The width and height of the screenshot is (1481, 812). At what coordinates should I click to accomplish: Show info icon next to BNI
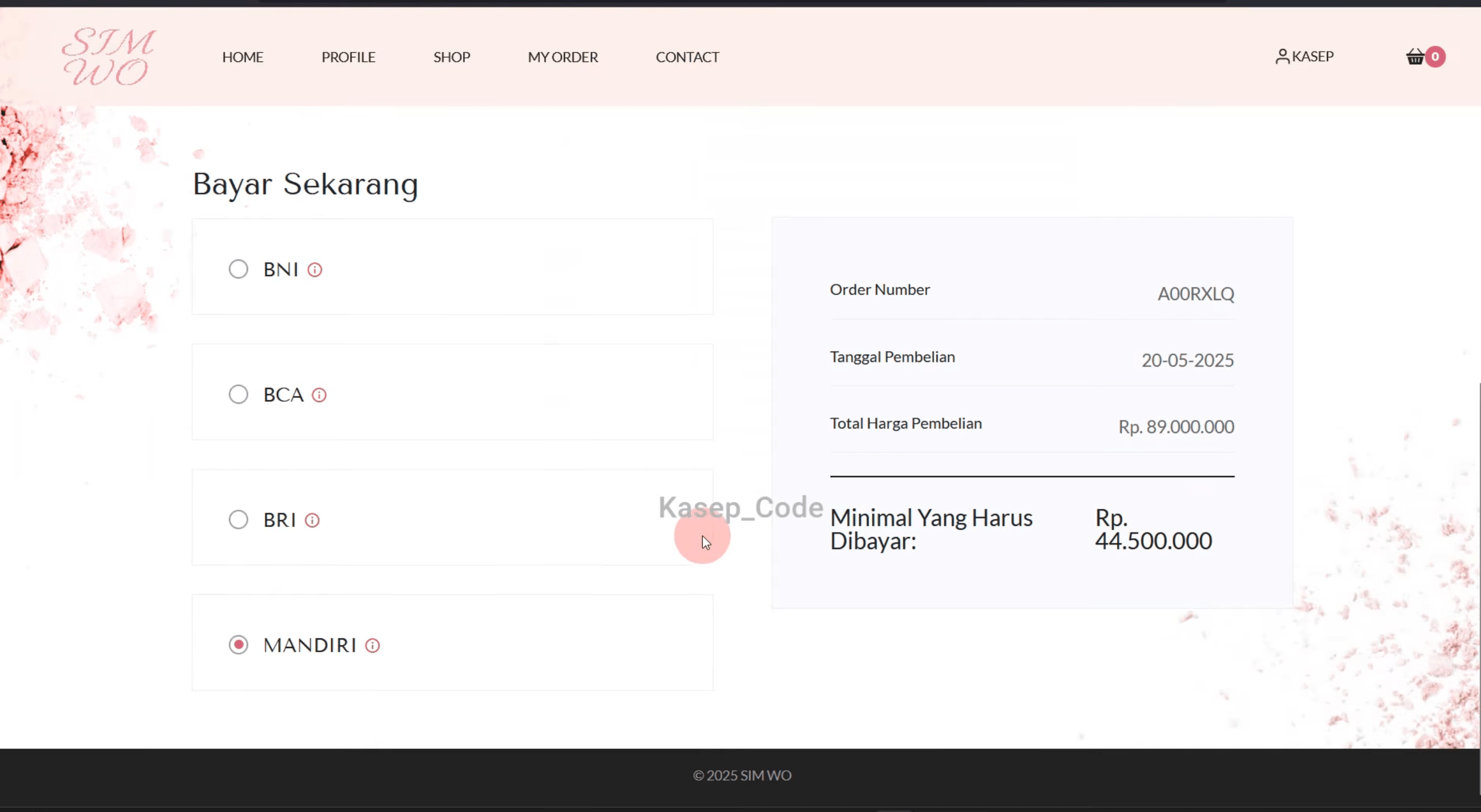(x=315, y=270)
